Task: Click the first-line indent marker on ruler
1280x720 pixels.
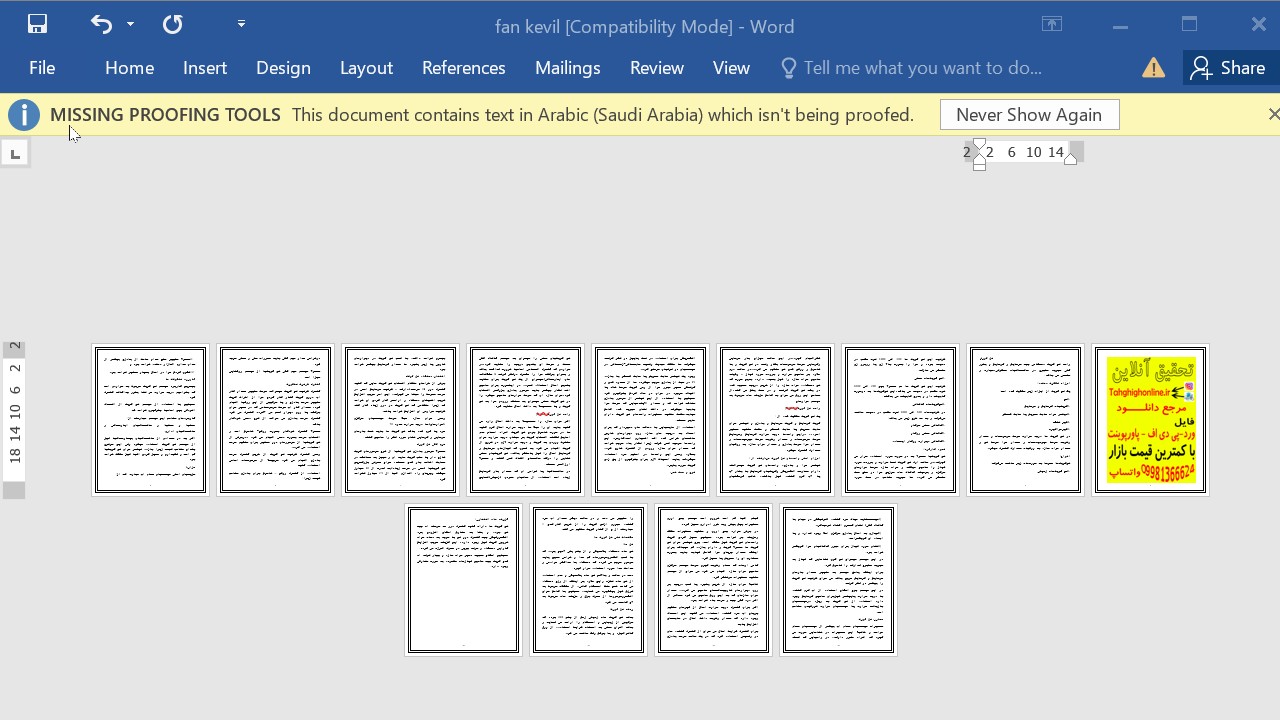Action: tap(979, 145)
